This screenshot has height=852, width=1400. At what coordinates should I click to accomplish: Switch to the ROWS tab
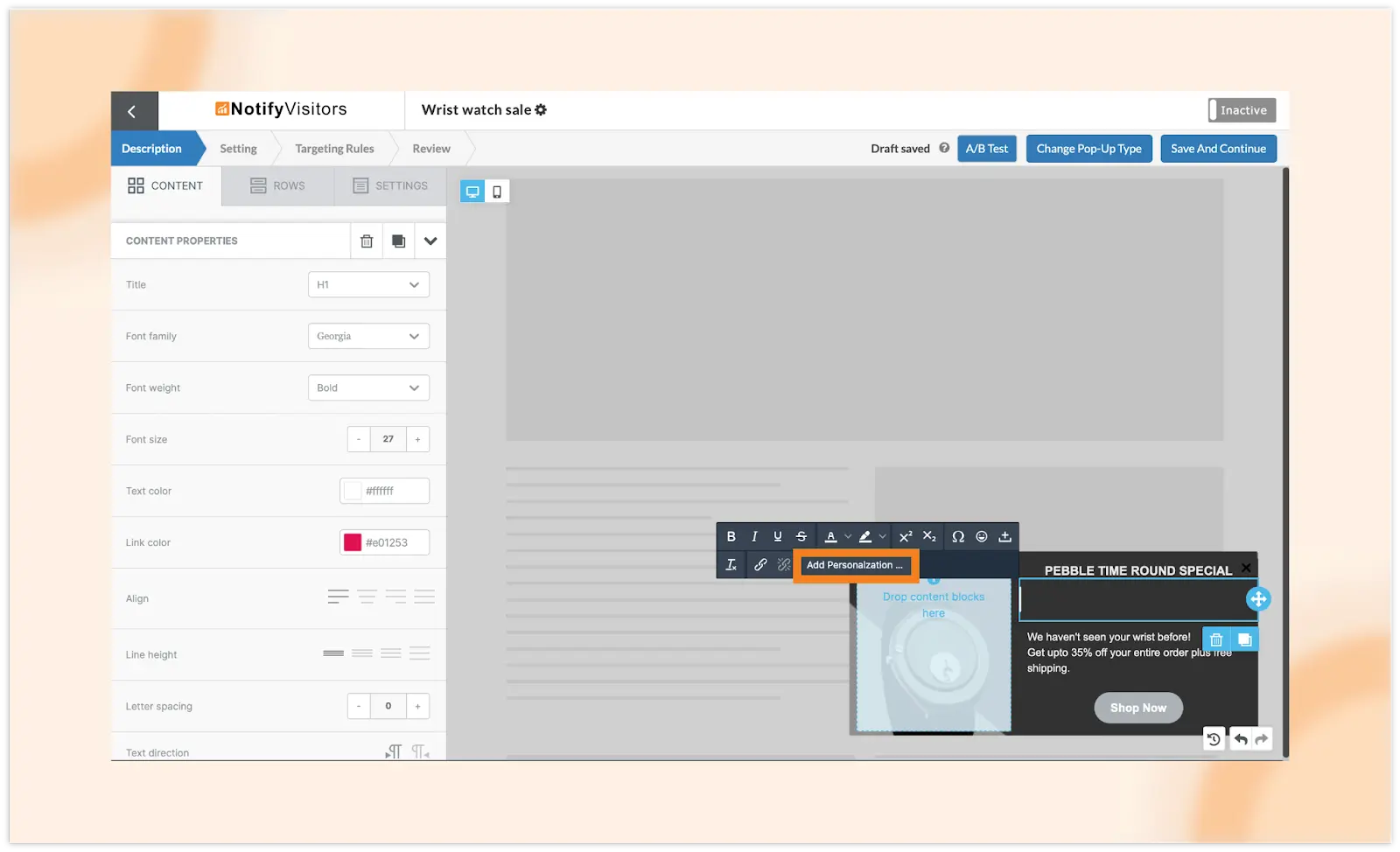[x=277, y=185]
